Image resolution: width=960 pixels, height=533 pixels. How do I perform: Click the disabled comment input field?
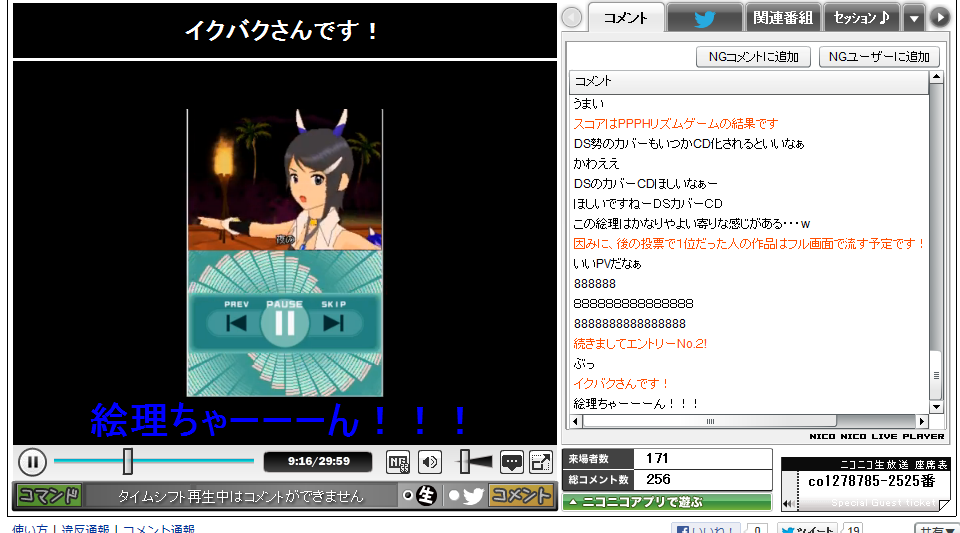click(x=241, y=496)
